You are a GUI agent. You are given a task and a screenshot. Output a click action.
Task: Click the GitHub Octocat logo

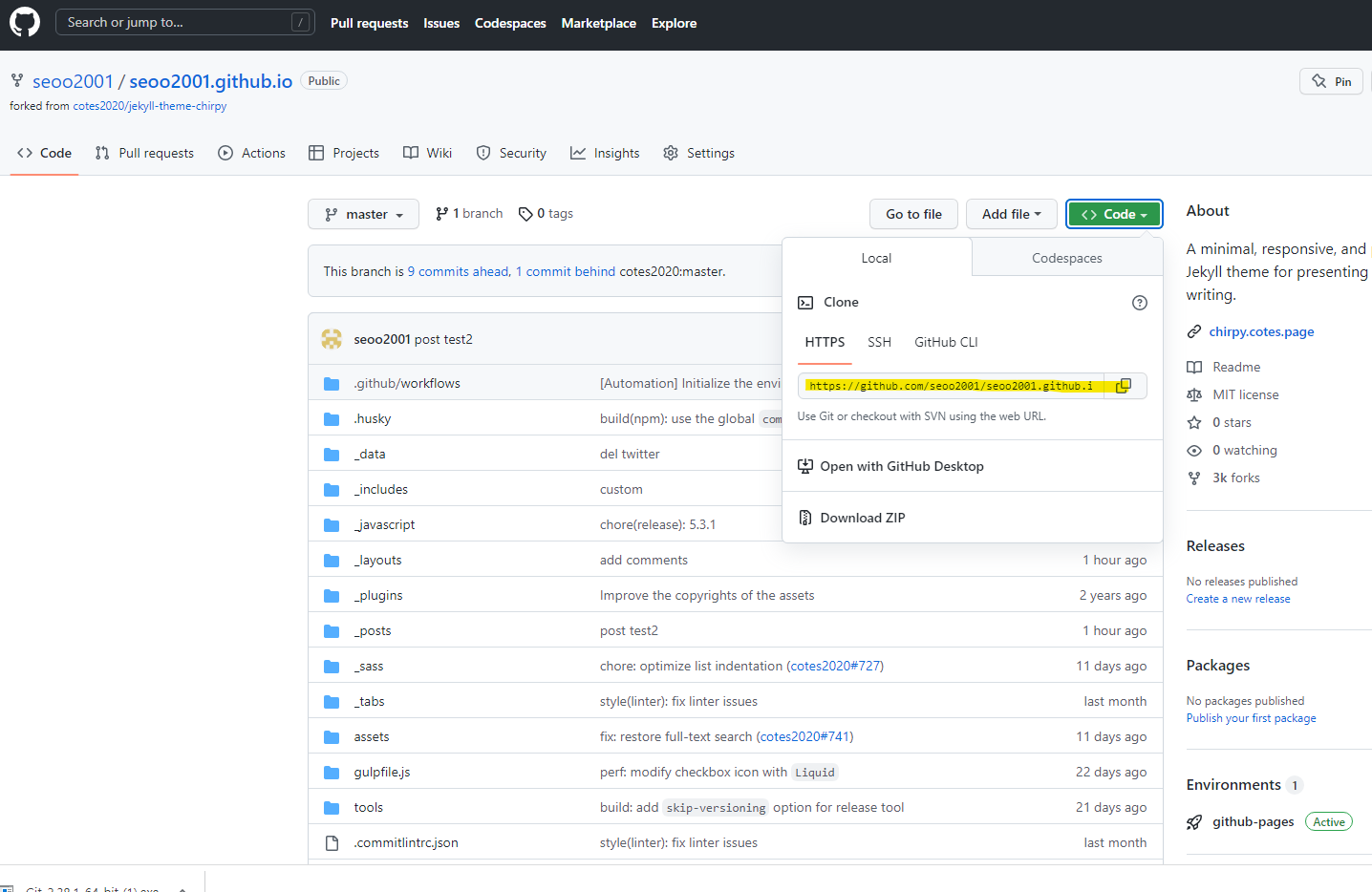pyautogui.click(x=25, y=23)
